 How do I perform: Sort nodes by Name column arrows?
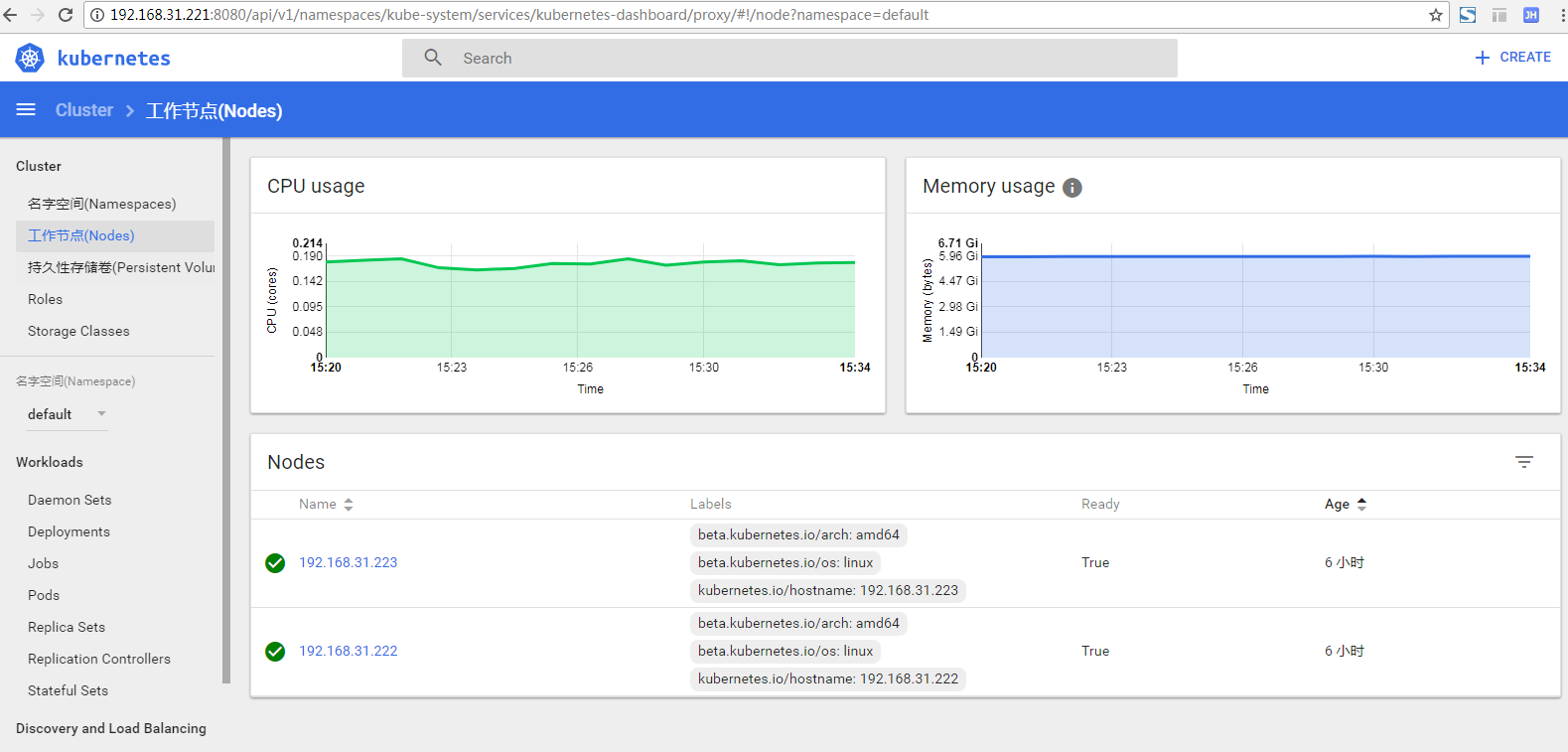coord(349,505)
